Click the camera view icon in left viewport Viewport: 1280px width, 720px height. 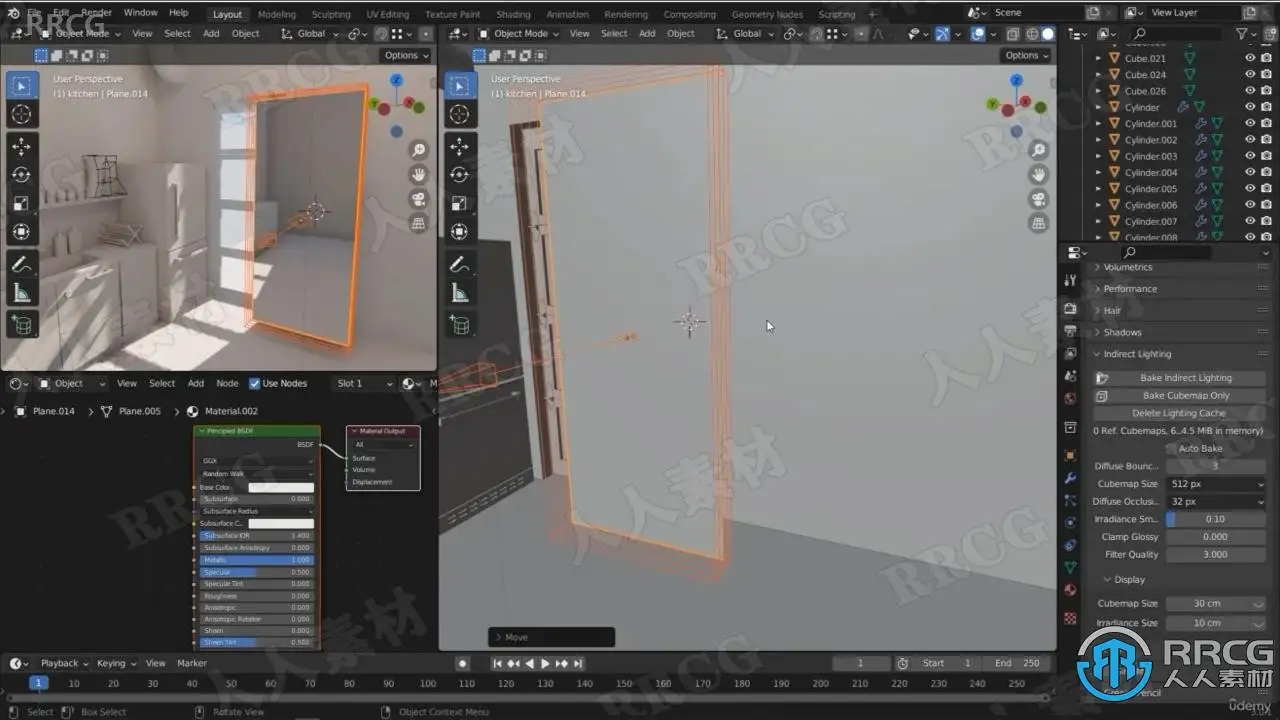pos(419,199)
